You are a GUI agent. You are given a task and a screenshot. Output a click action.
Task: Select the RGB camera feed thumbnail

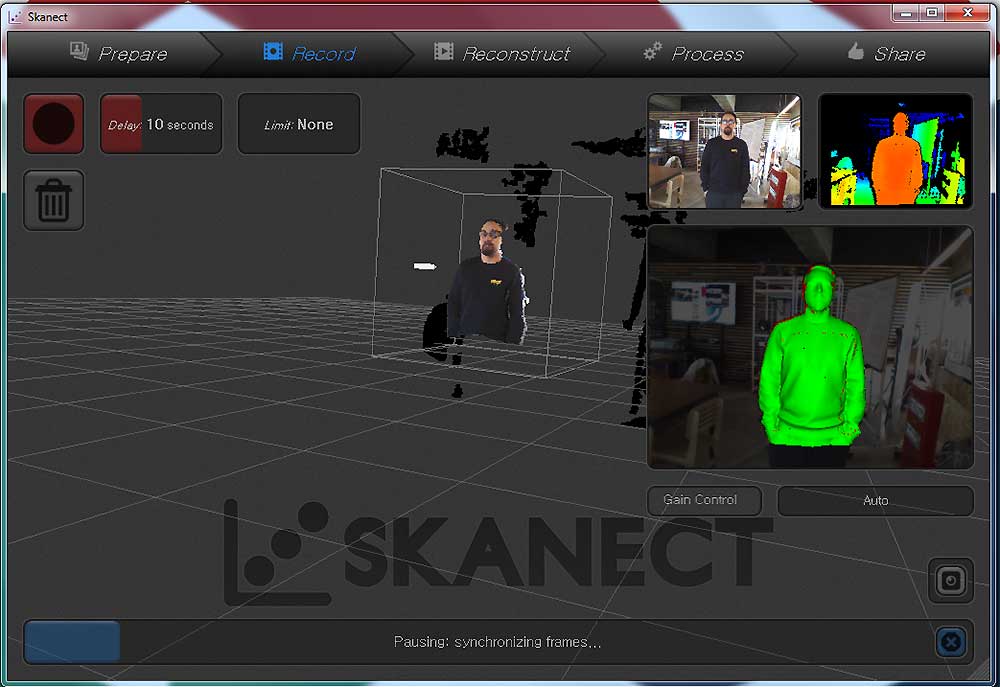[x=724, y=151]
